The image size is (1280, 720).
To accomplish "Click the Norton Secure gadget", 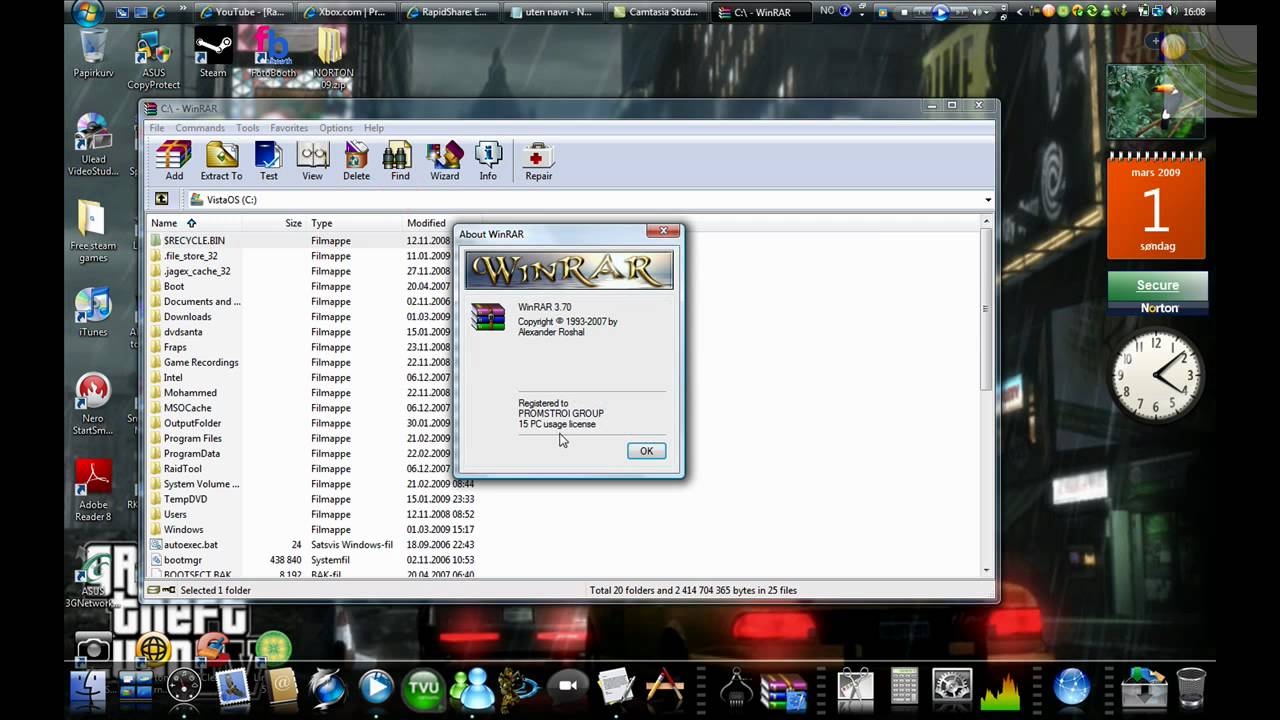I will (1157, 294).
